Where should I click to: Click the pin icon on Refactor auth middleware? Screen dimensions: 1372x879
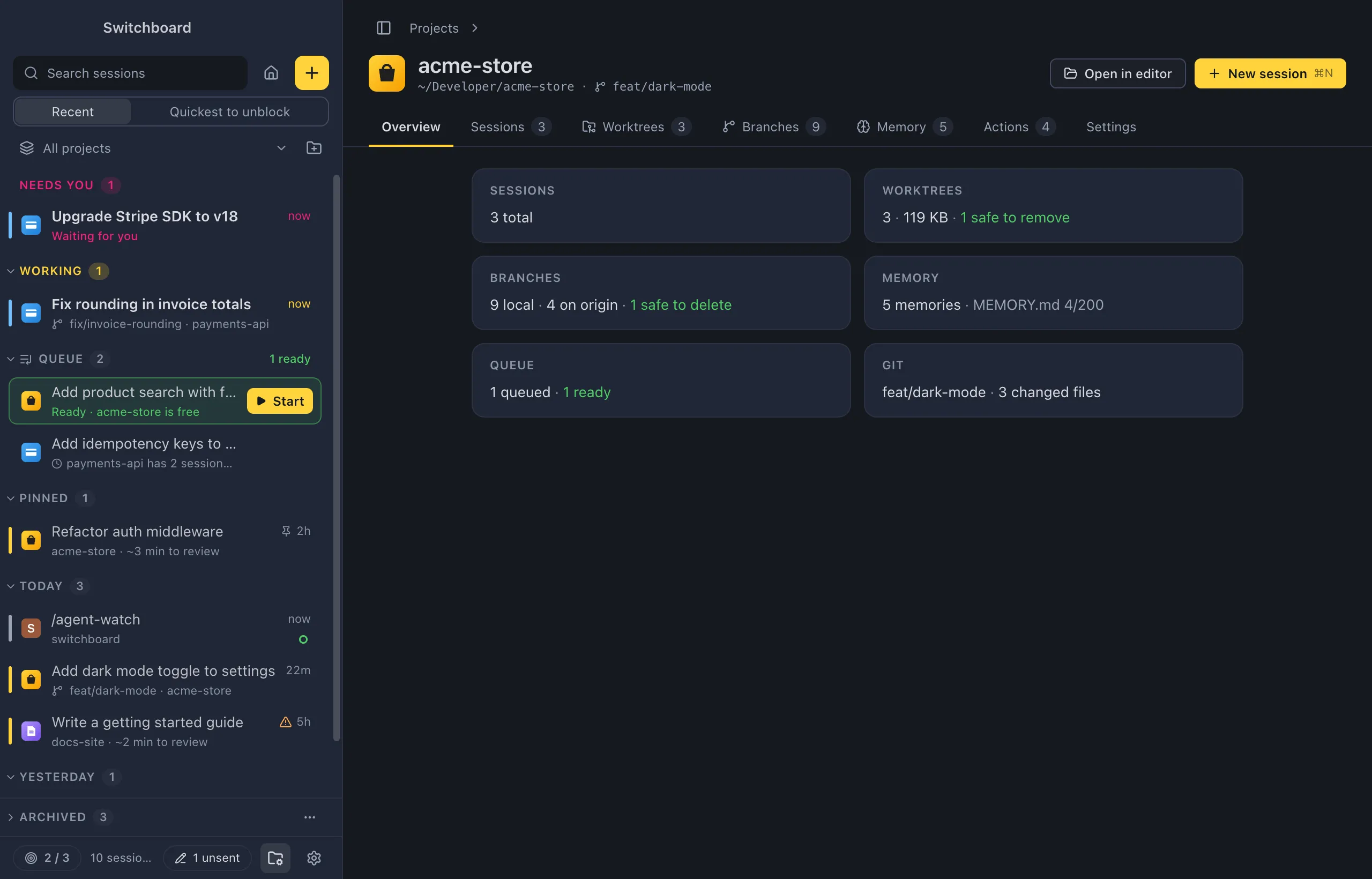[286, 531]
